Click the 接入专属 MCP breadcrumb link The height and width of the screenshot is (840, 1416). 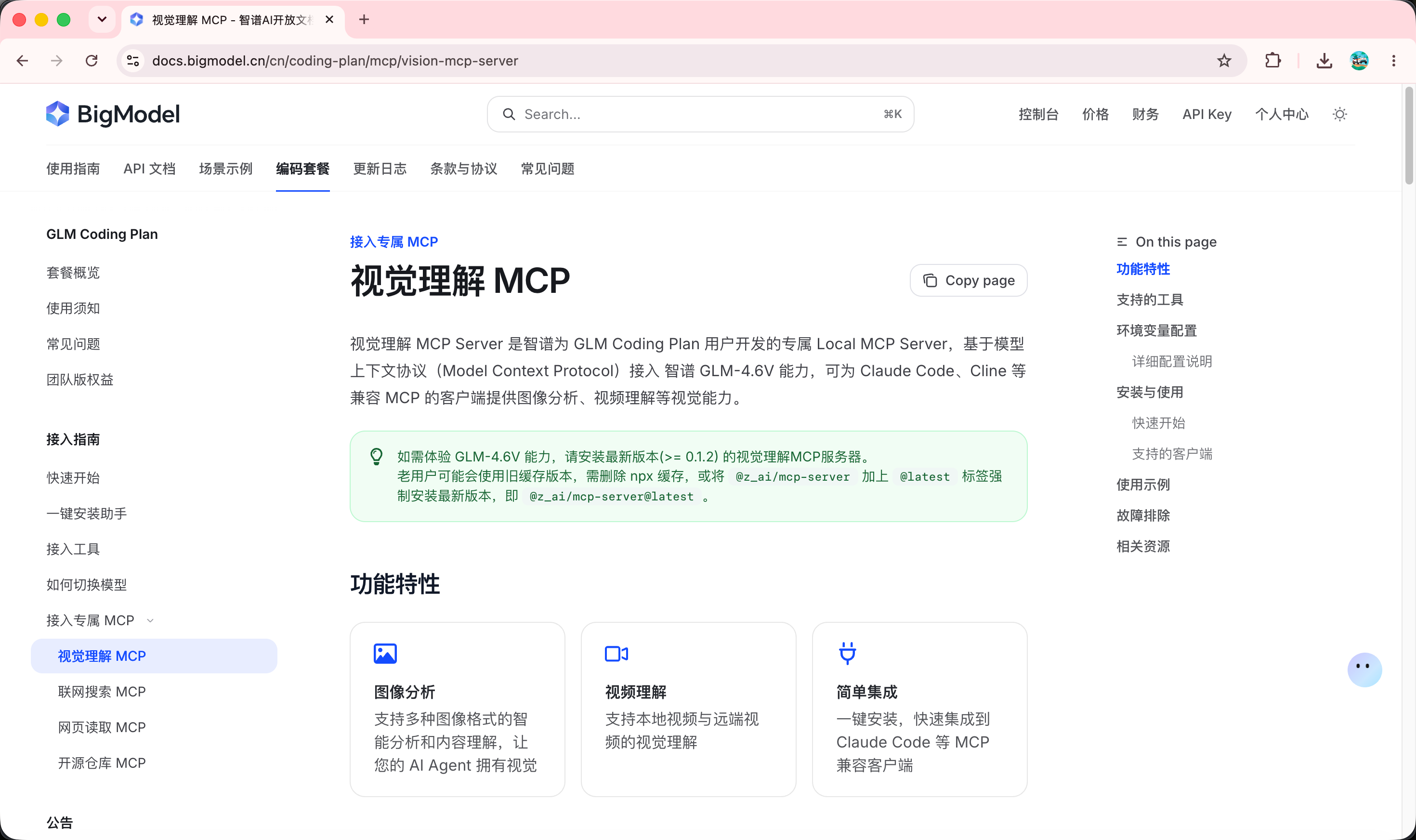[x=394, y=242]
